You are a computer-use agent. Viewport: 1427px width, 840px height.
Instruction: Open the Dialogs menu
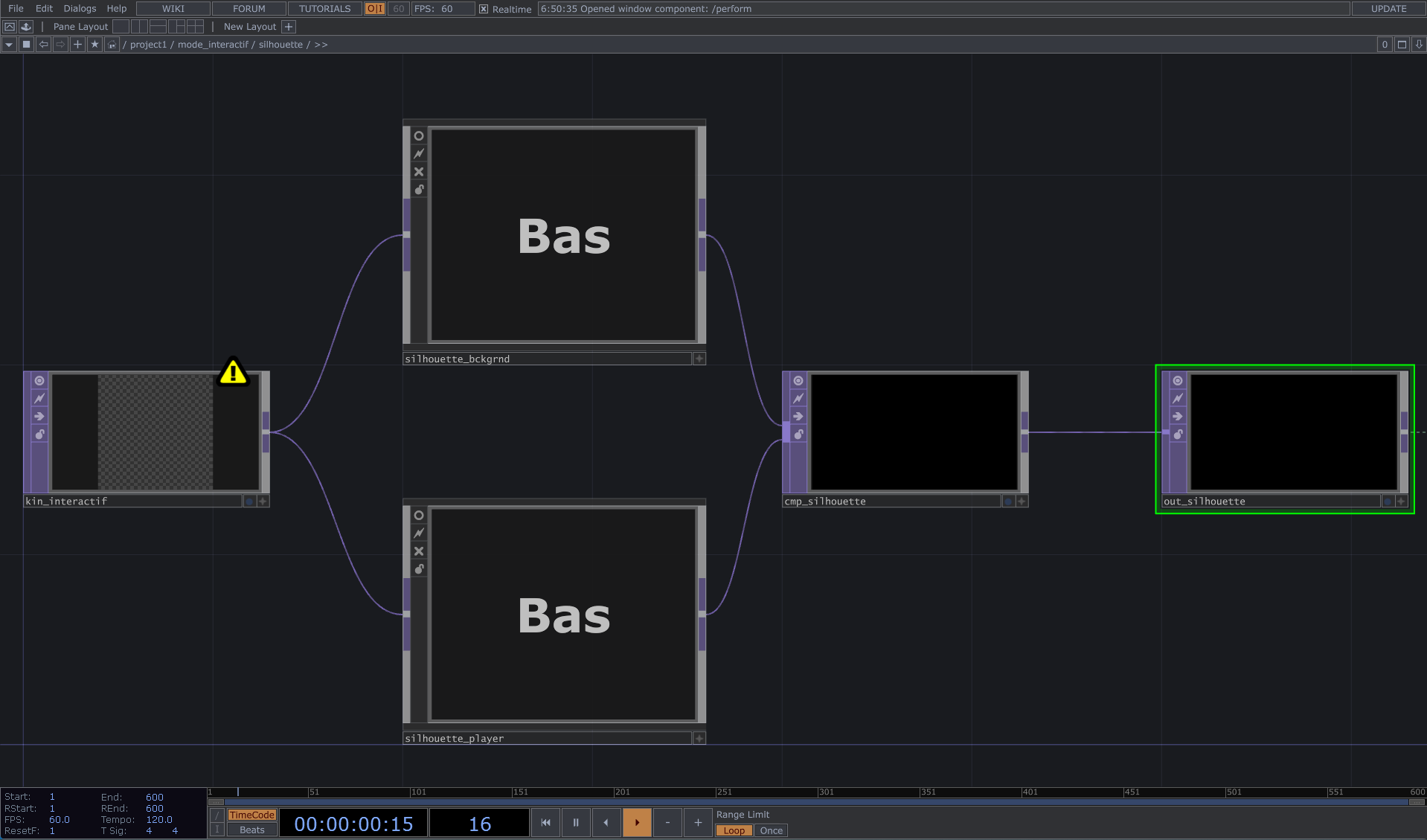(80, 9)
